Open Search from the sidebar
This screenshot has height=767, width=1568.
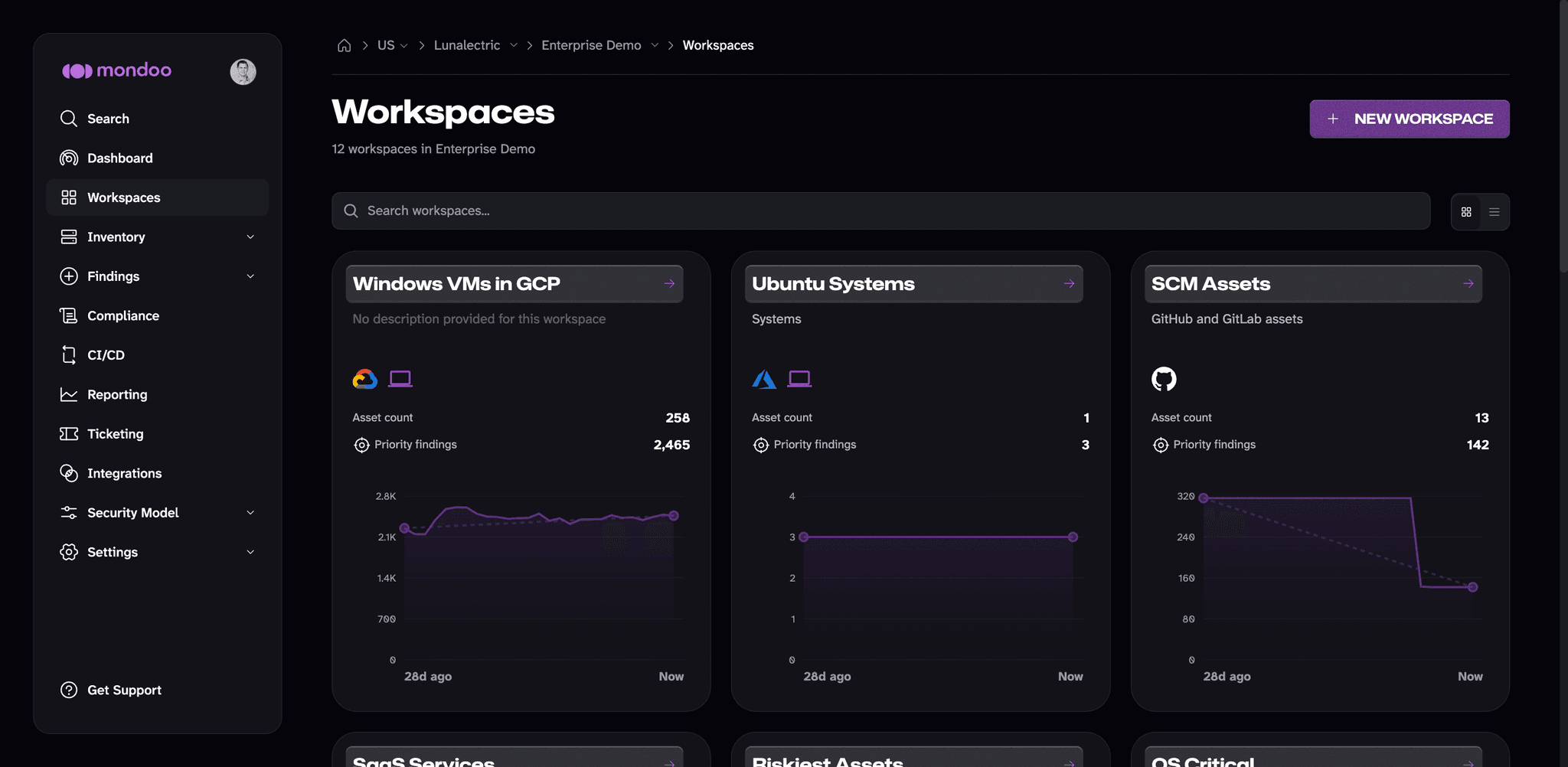pos(157,119)
